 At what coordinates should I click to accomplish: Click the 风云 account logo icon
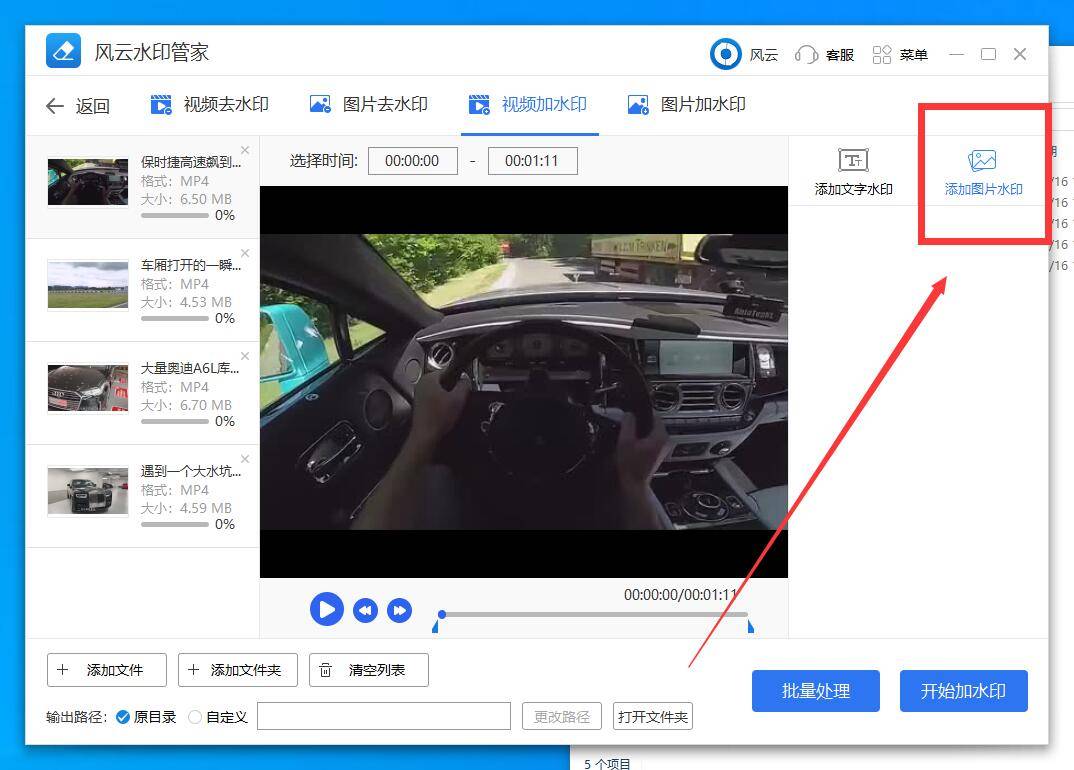(x=725, y=54)
